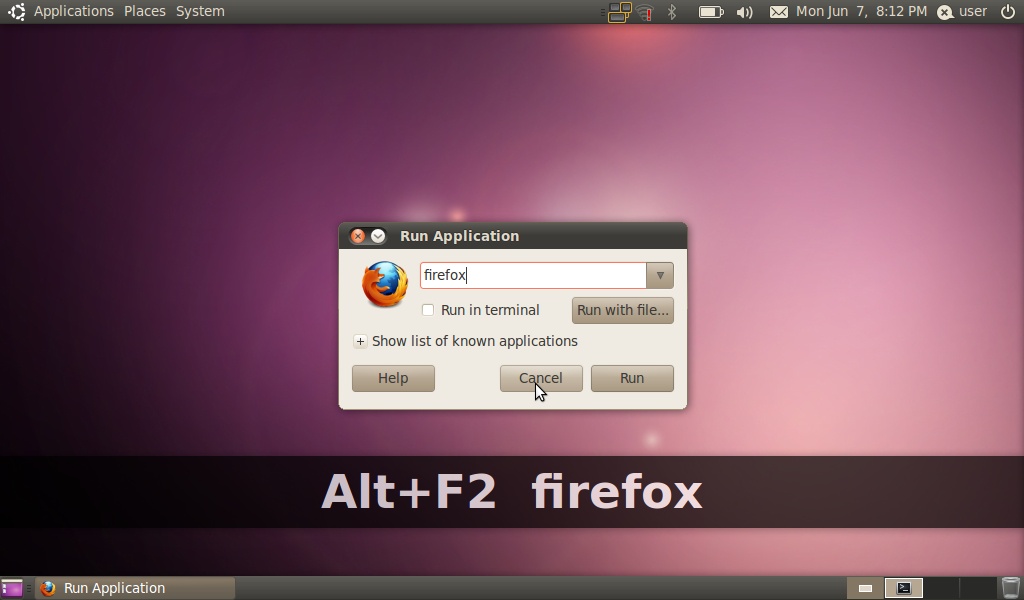This screenshot has height=600, width=1024.
Task: Open the power session menu icon
Action: pyautogui.click(x=1008, y=12)
